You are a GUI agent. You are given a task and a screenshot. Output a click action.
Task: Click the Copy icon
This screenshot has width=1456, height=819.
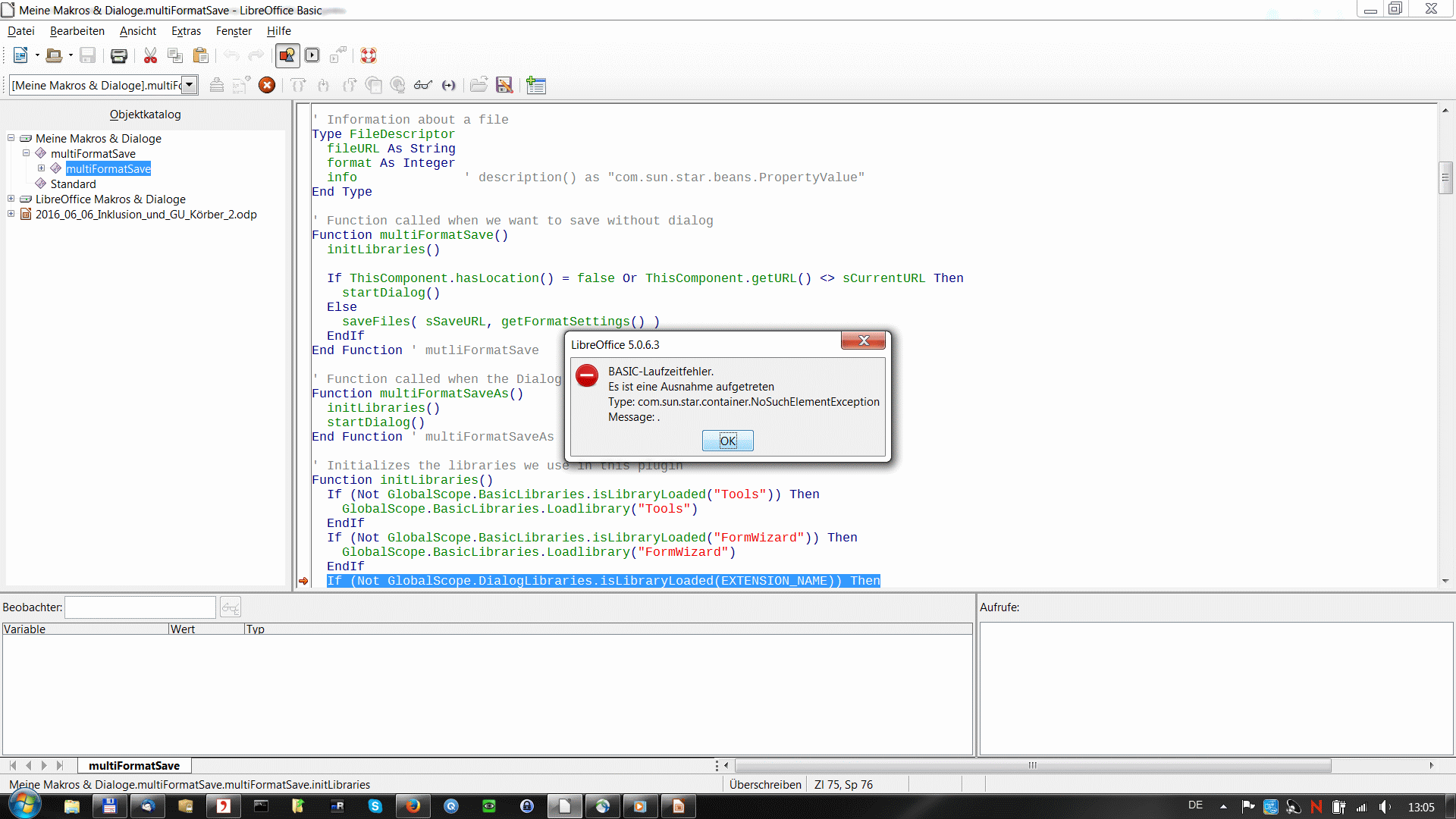tap(175, 55)
